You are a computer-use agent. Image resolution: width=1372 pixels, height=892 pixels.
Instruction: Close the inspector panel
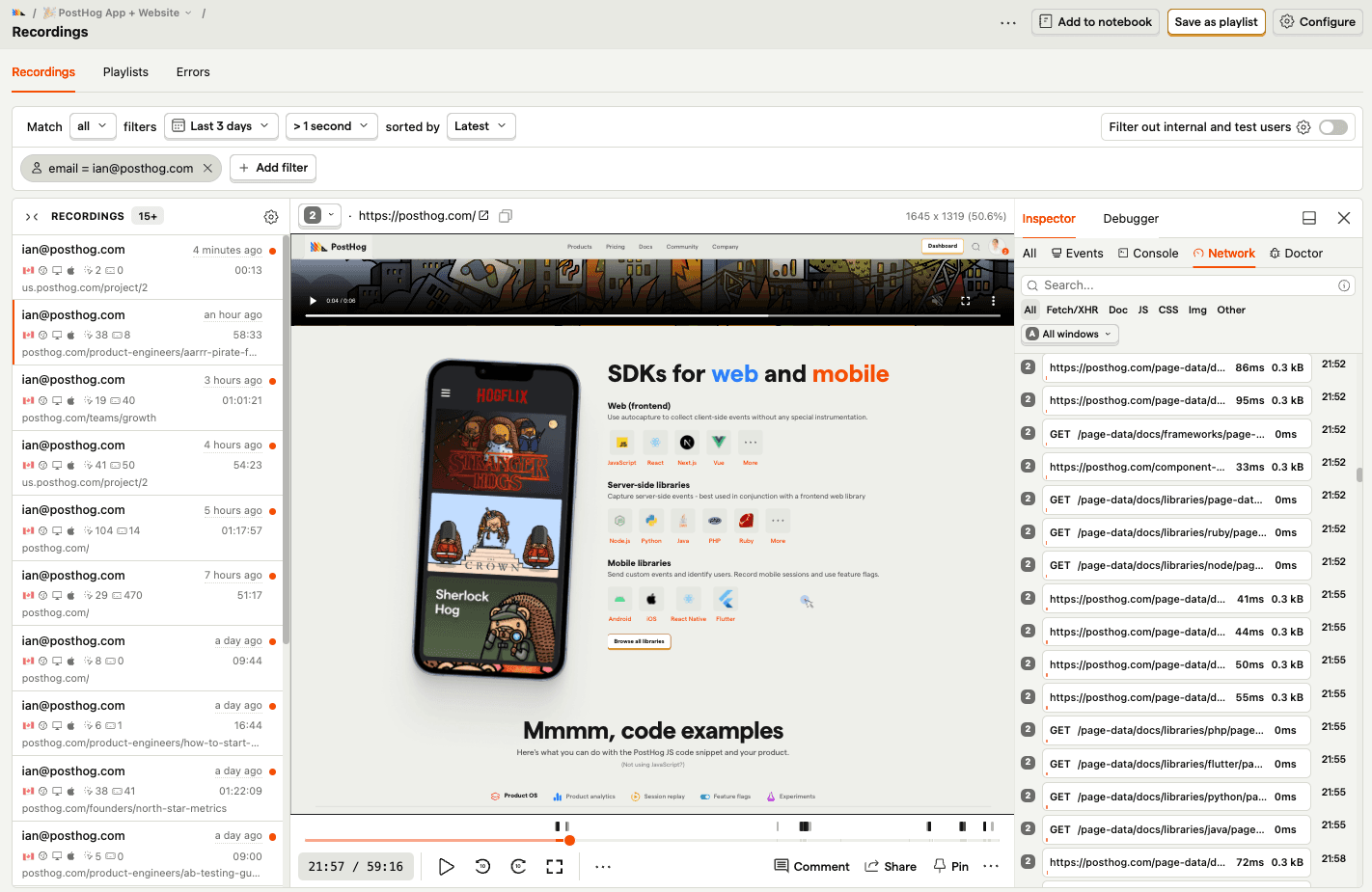[x=1344, y=218]
